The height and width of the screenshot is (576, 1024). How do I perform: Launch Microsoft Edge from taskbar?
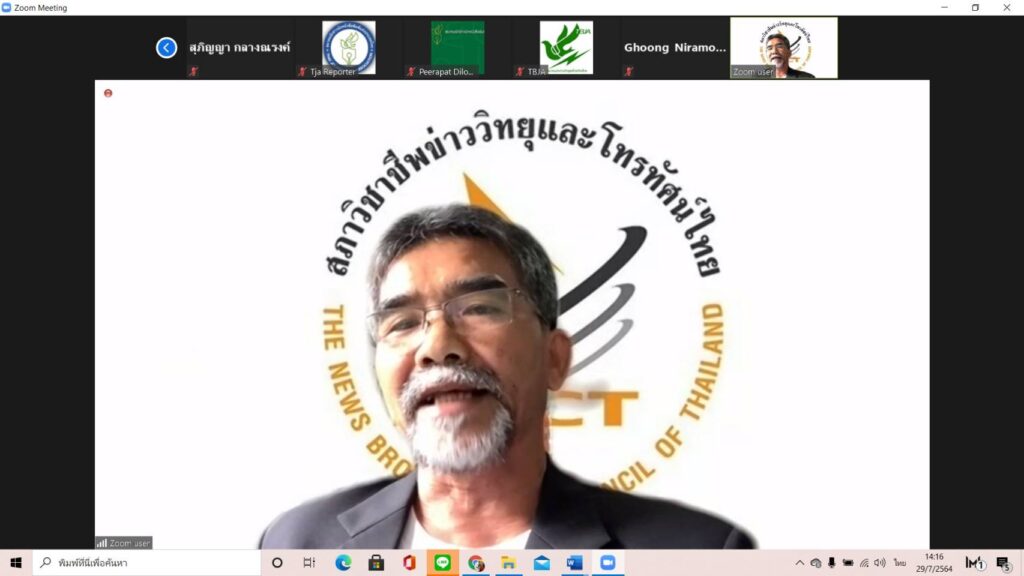(x=343, y=563)
